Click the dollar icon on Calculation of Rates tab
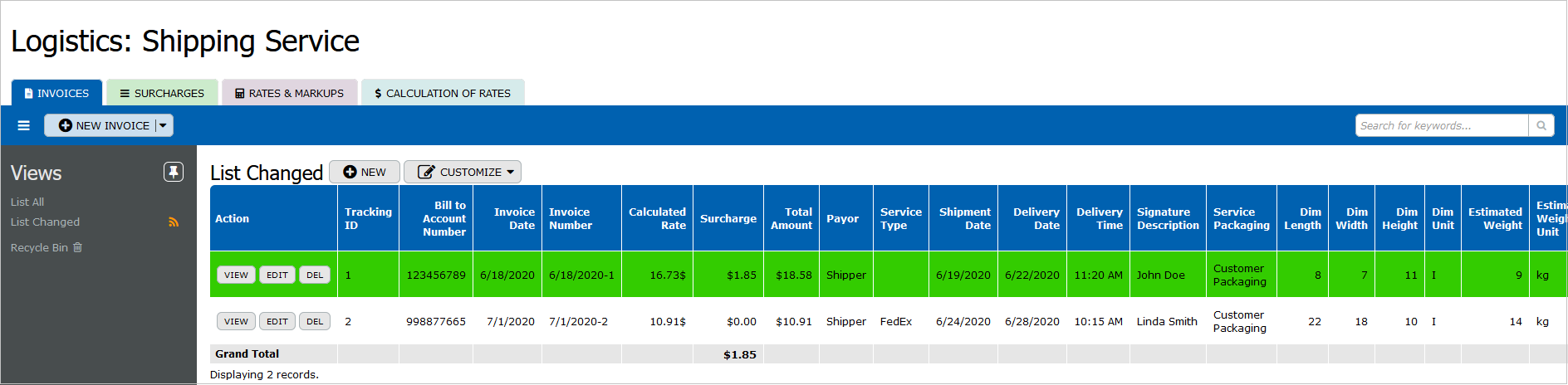The width and height of the screenshot is (1568, 385). pyautogui.click(x=378, y=94)
